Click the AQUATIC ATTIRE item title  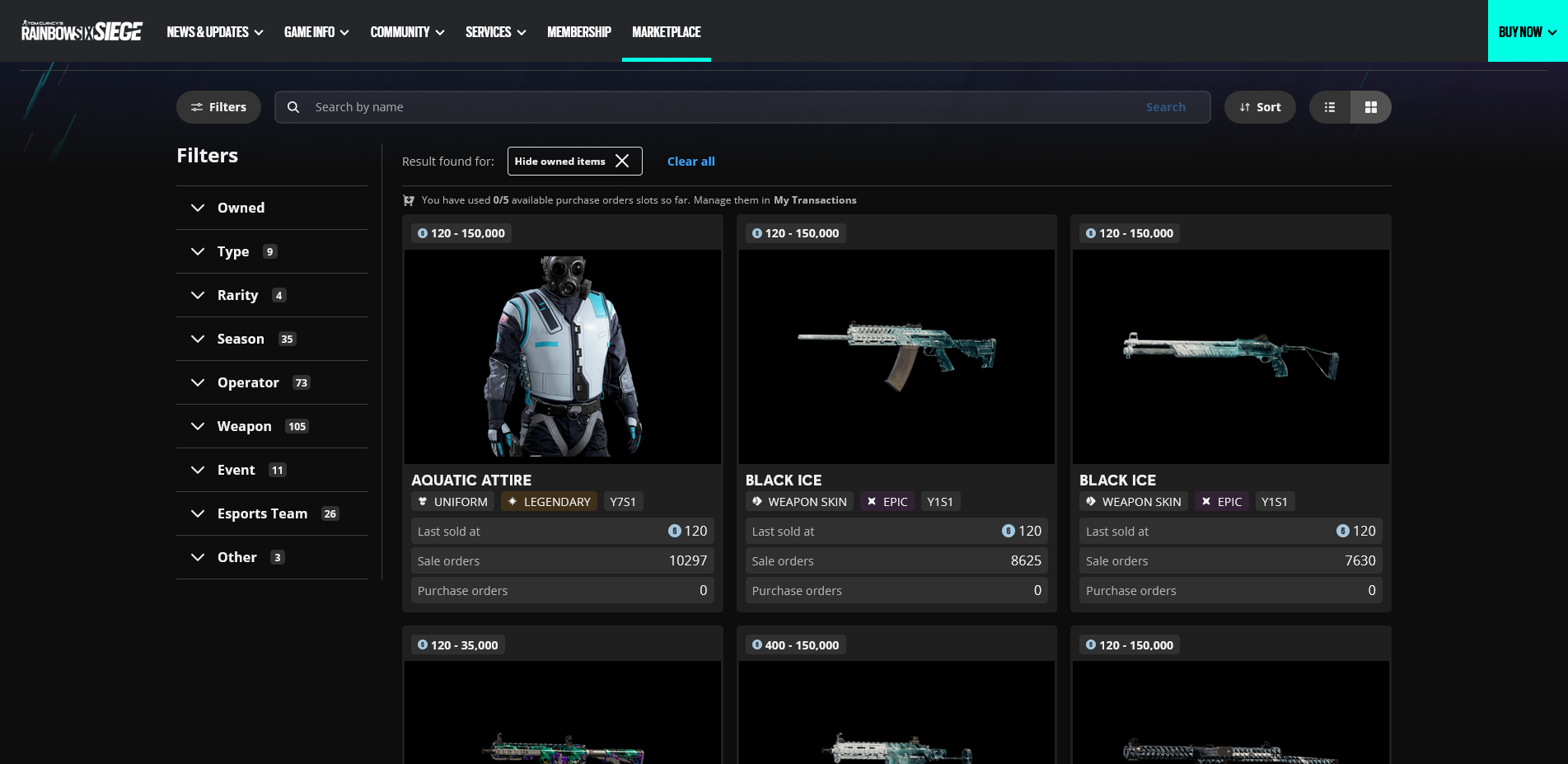(471, 480)
